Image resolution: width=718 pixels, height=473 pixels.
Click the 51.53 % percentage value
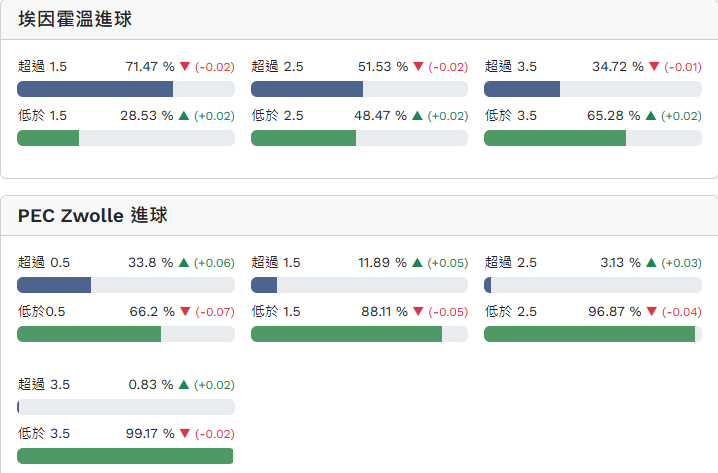[382, 67]
